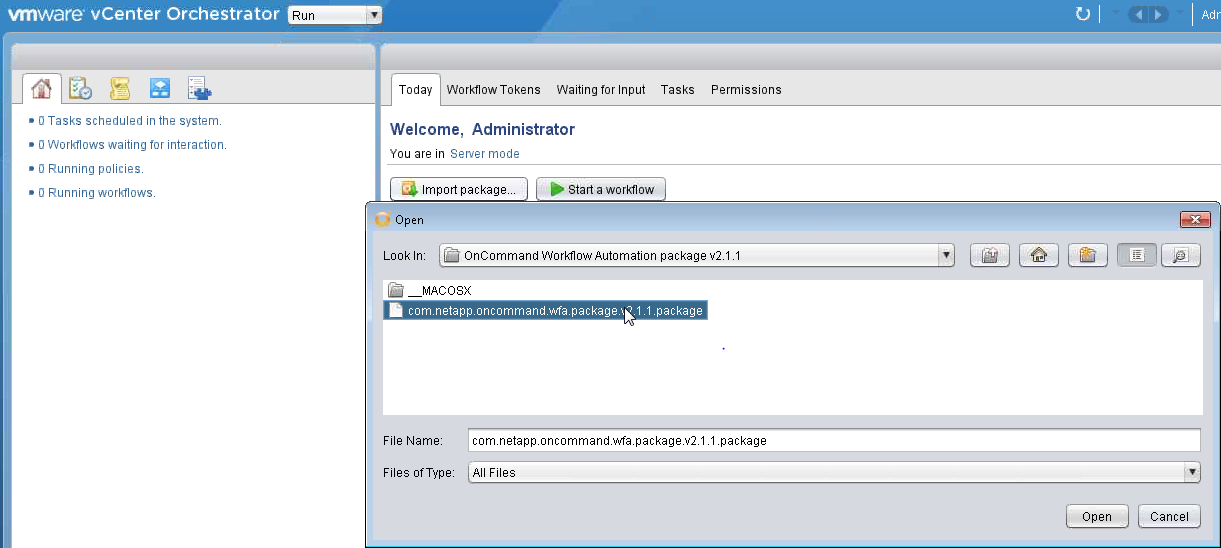Expand the Files of Type dropdown
The height and width of the screenshot is (548, 1221).
point(1192,472)
